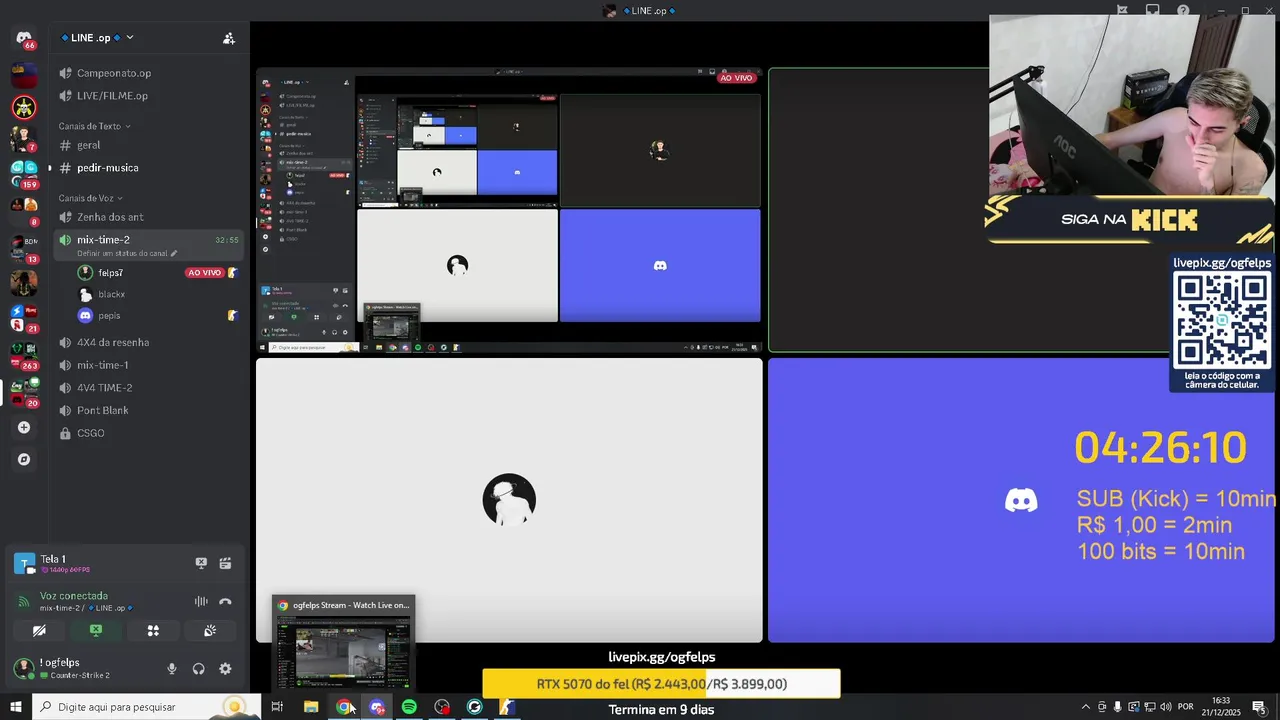Expand the LINE .op server dropdown
The height and width of the screenshot is (720, 1280).
pos(129,38)
